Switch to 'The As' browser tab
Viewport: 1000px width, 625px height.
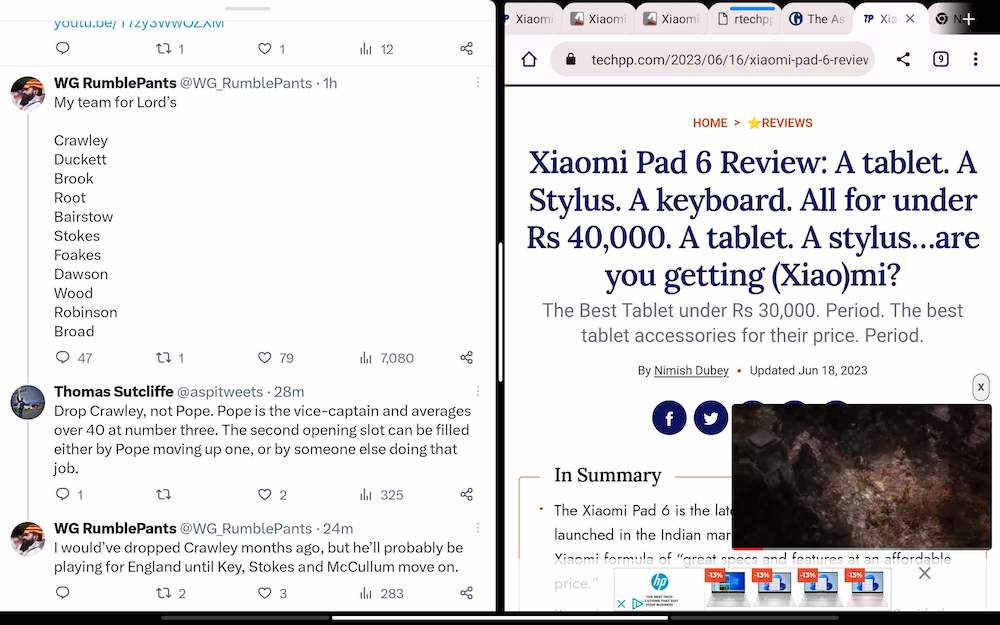pos(818,19)
